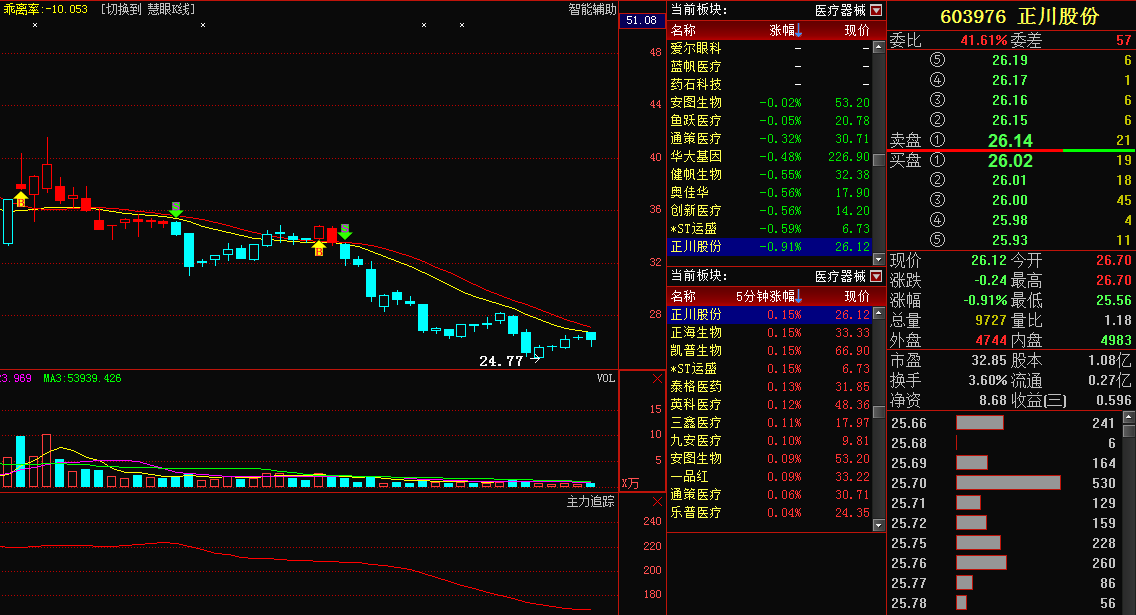Select 凯普生物 in 5-minute gain list
This screenshot has height=615, width=1136.
696,351
